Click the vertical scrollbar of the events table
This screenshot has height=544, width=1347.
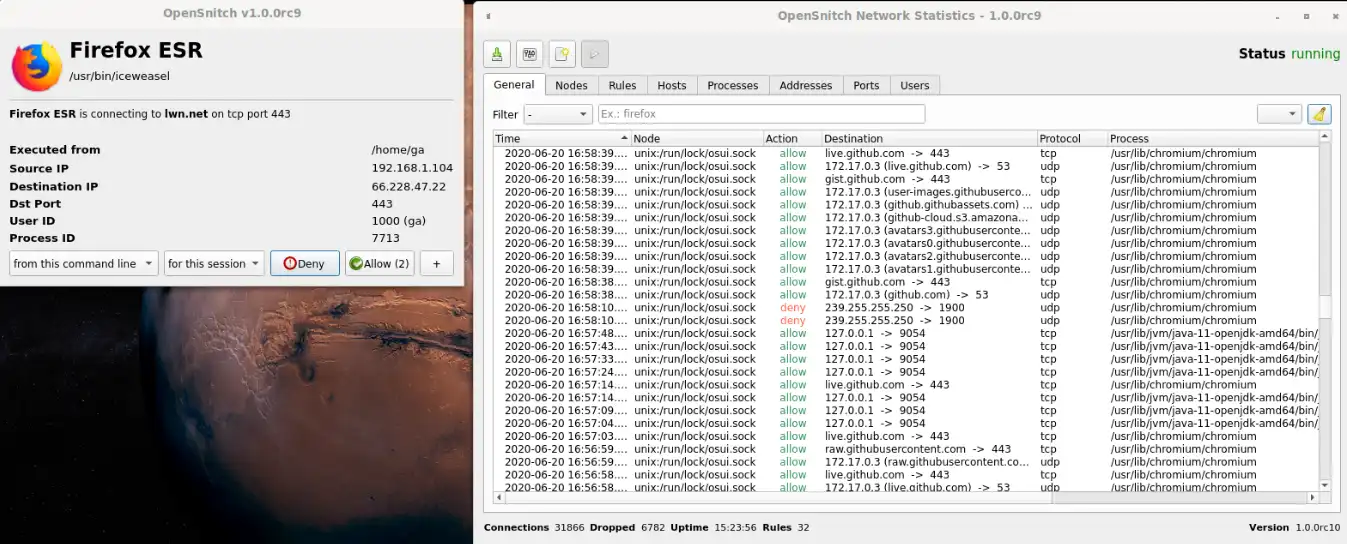coord(1325,312)
